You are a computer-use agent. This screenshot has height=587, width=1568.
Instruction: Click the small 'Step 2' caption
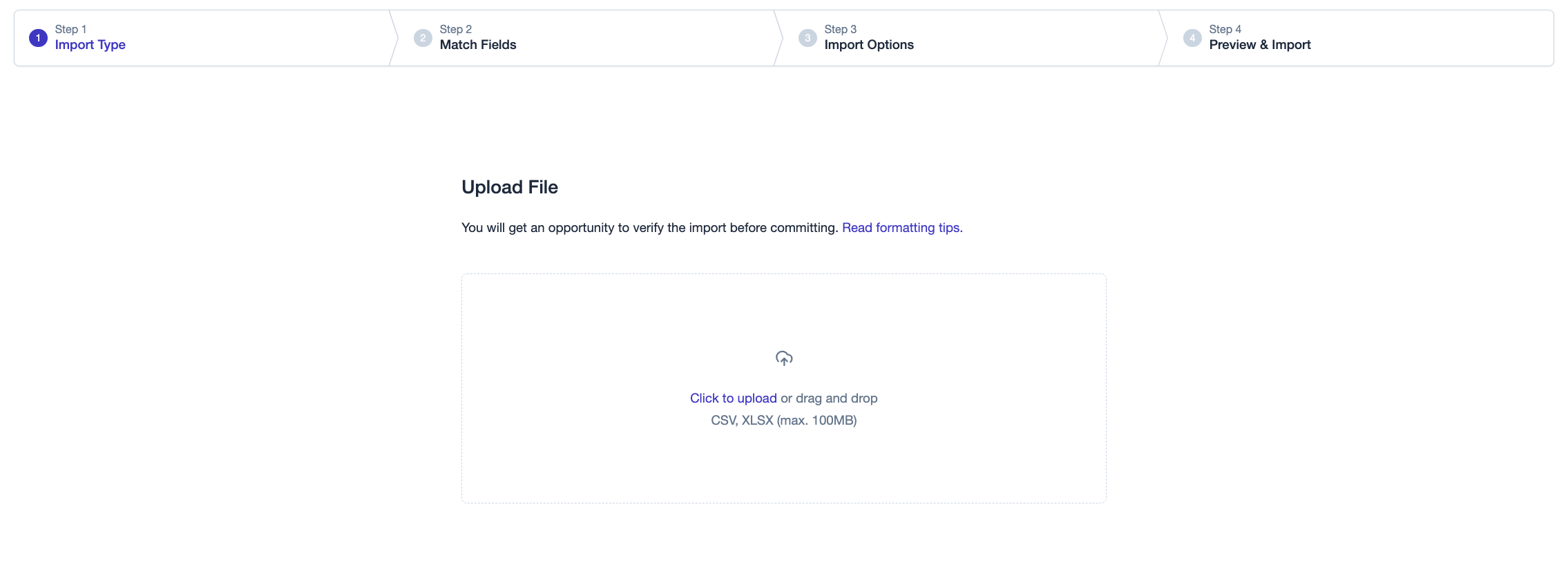(x=456, y=29)
